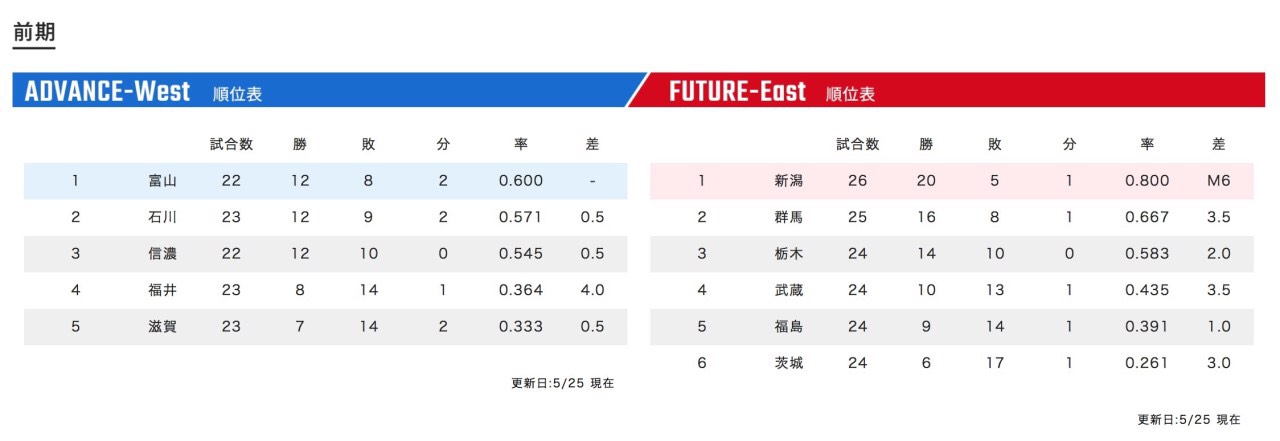Click team 栃木 in East standings
This screenshot has height=441, width=1280.
tap(788, 253)
